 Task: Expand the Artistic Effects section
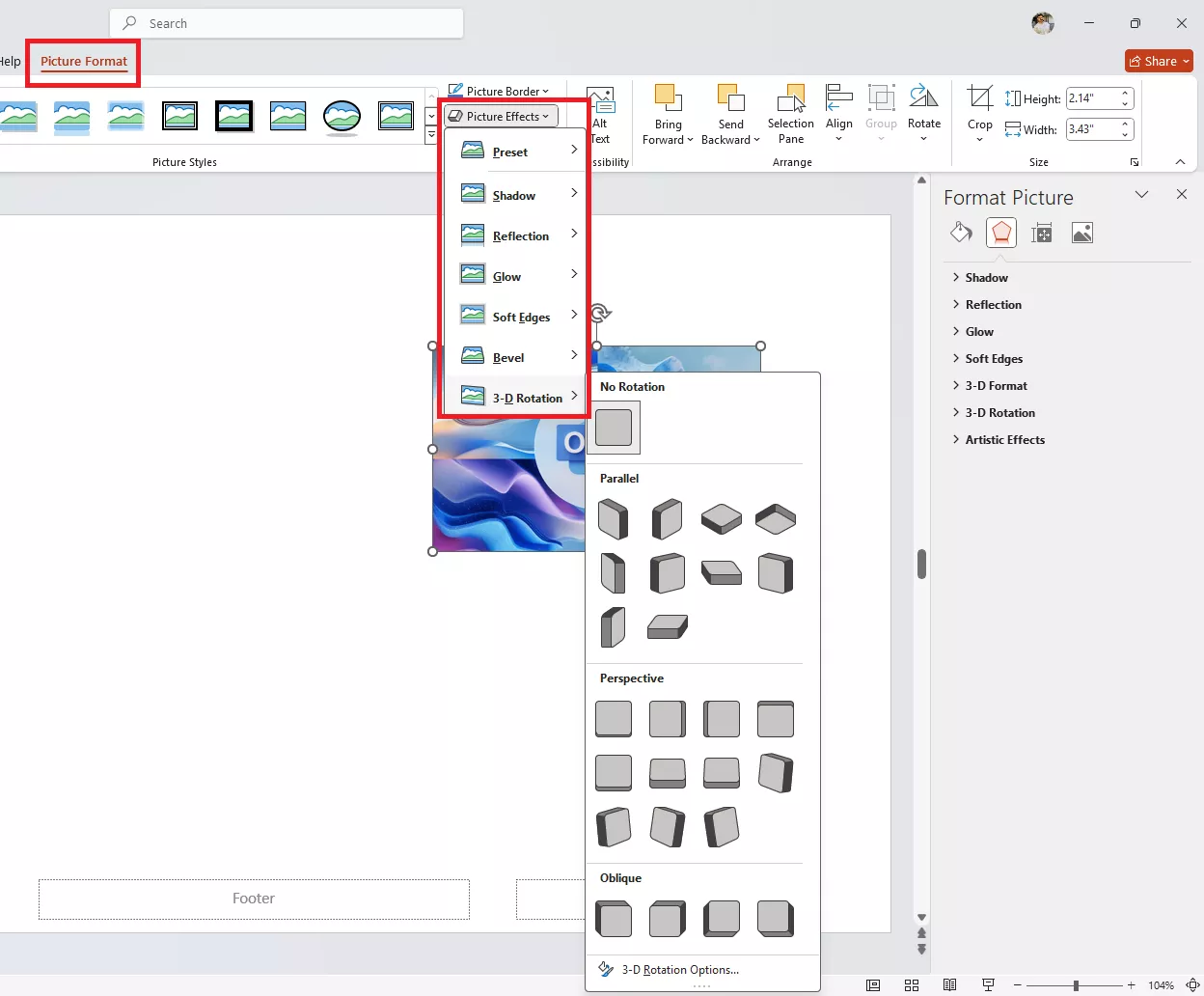(1004, 440)
